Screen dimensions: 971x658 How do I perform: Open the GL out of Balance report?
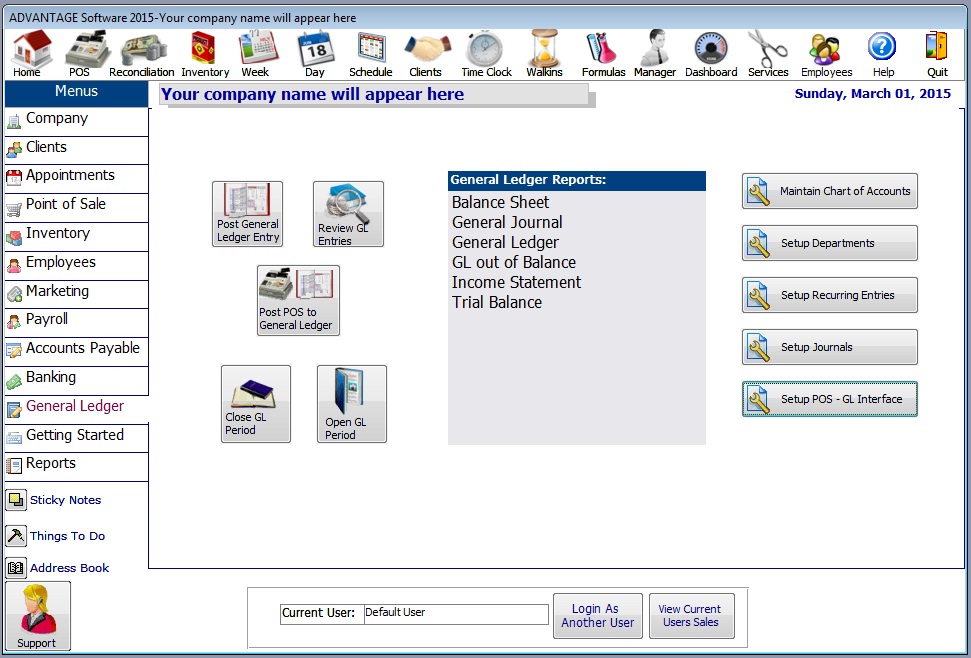click(x=514, y=262)
